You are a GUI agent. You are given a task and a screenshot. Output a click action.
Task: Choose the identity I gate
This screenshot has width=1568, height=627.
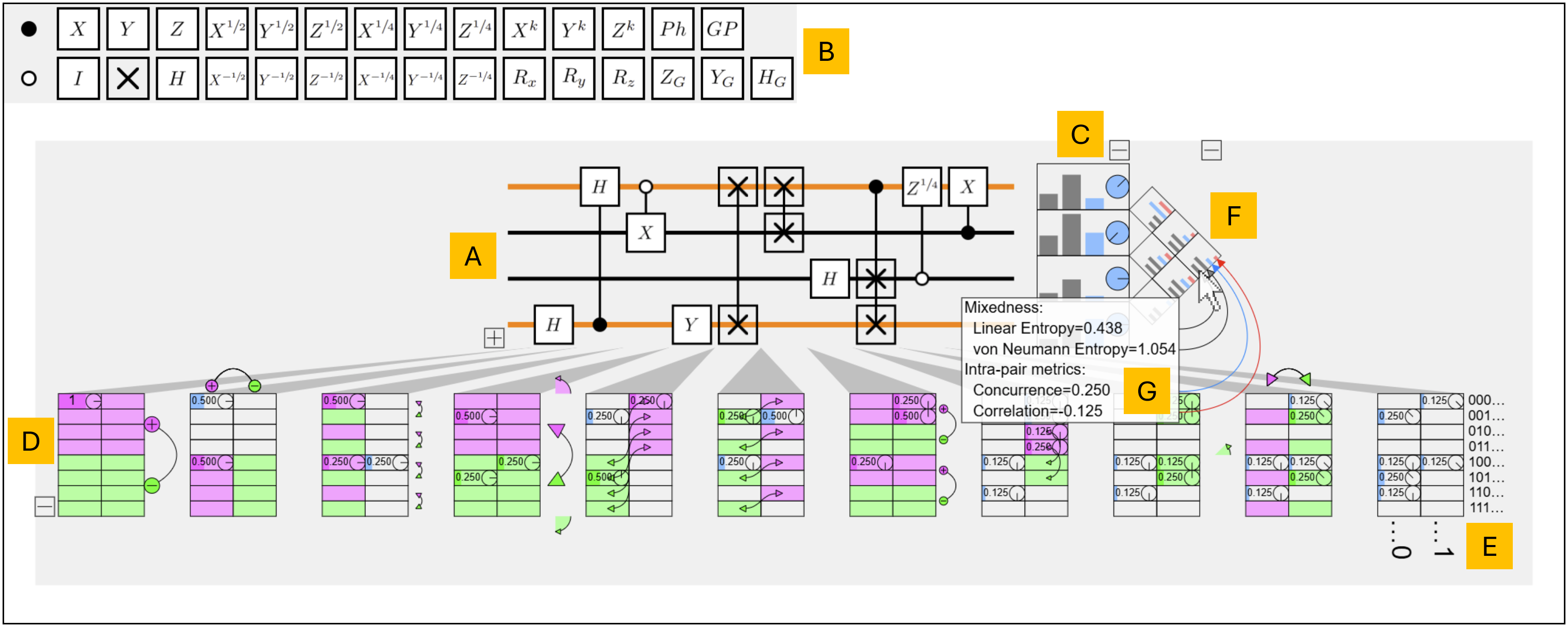coord(78,78)
